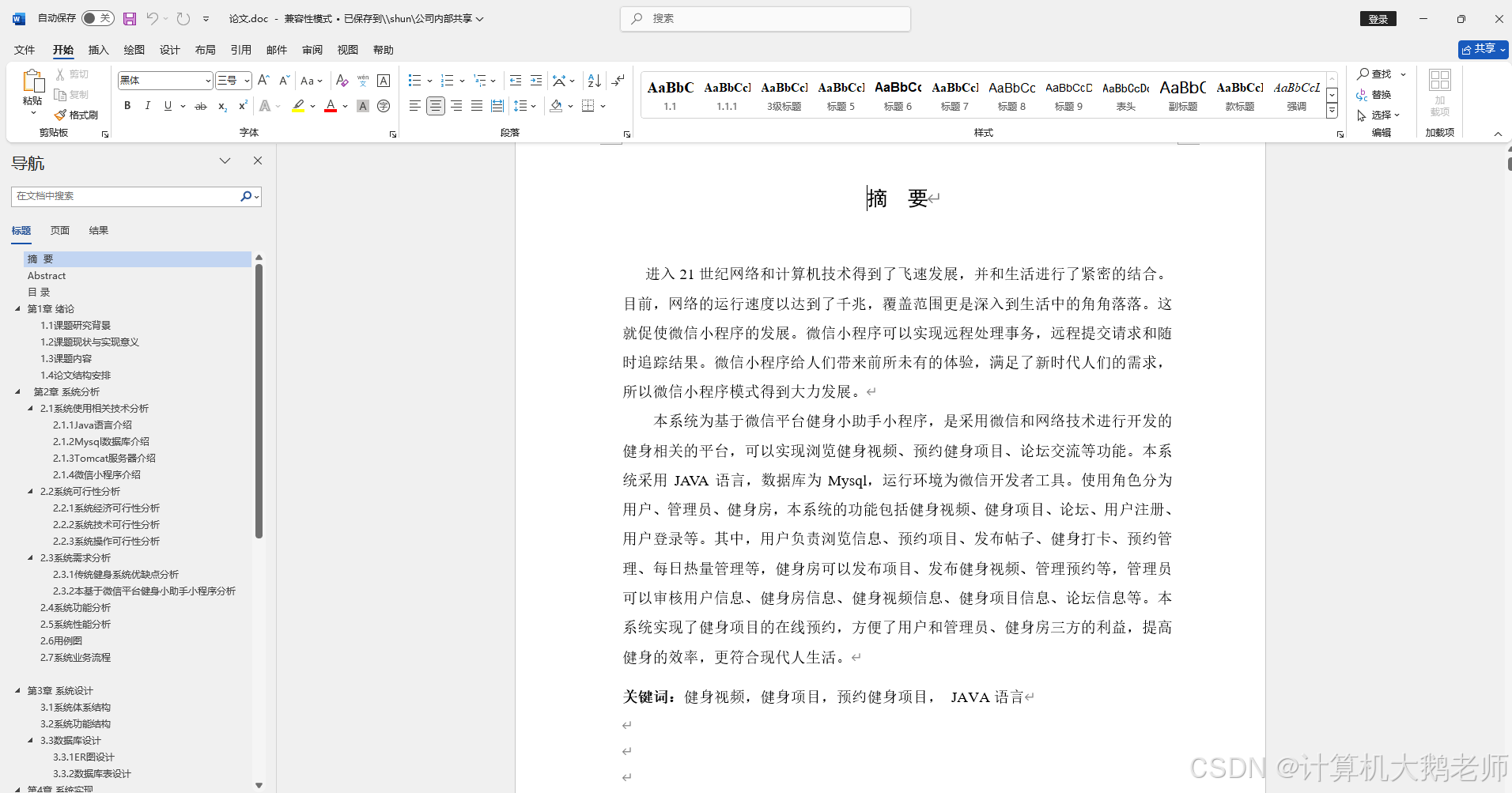Open the font size dropdown showing 三号

point(247,81)
